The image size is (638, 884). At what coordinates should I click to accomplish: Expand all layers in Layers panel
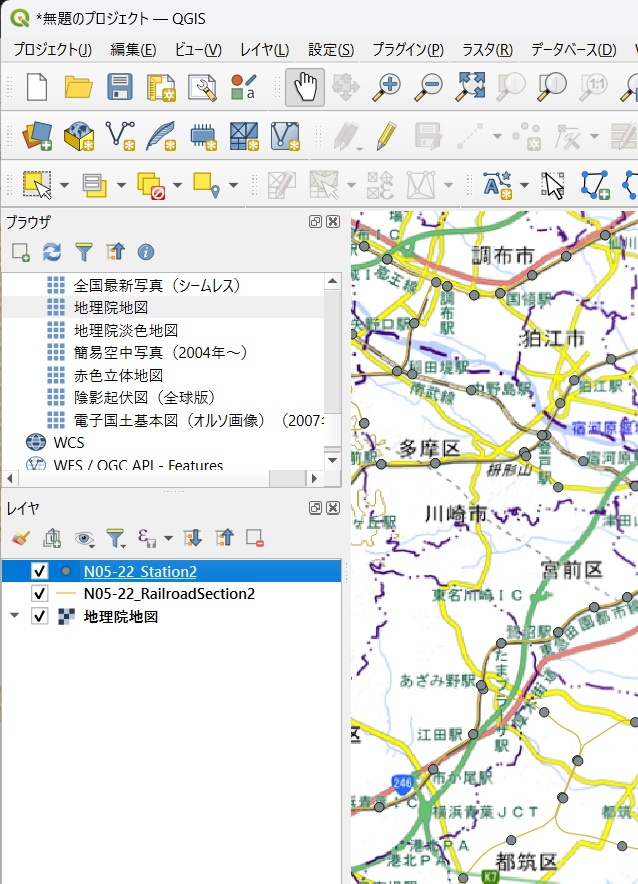click(192, 538)
